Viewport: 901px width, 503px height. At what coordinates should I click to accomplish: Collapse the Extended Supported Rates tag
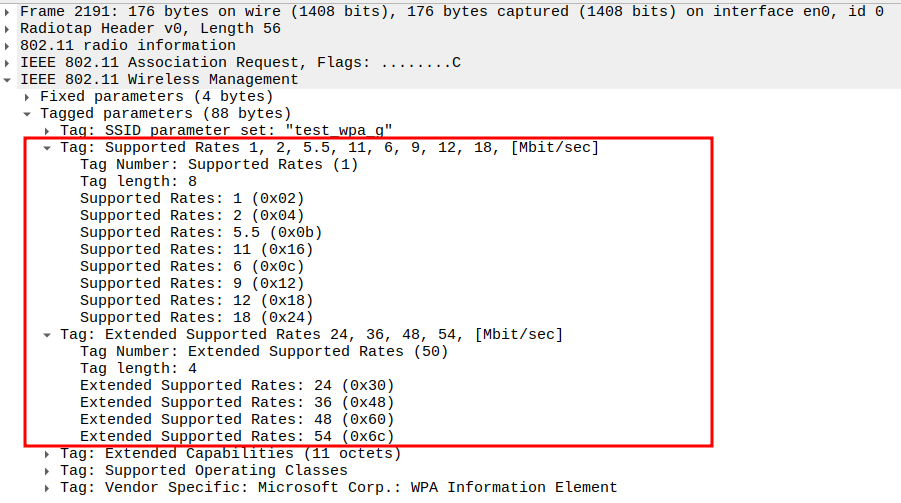tap(48, 335)
